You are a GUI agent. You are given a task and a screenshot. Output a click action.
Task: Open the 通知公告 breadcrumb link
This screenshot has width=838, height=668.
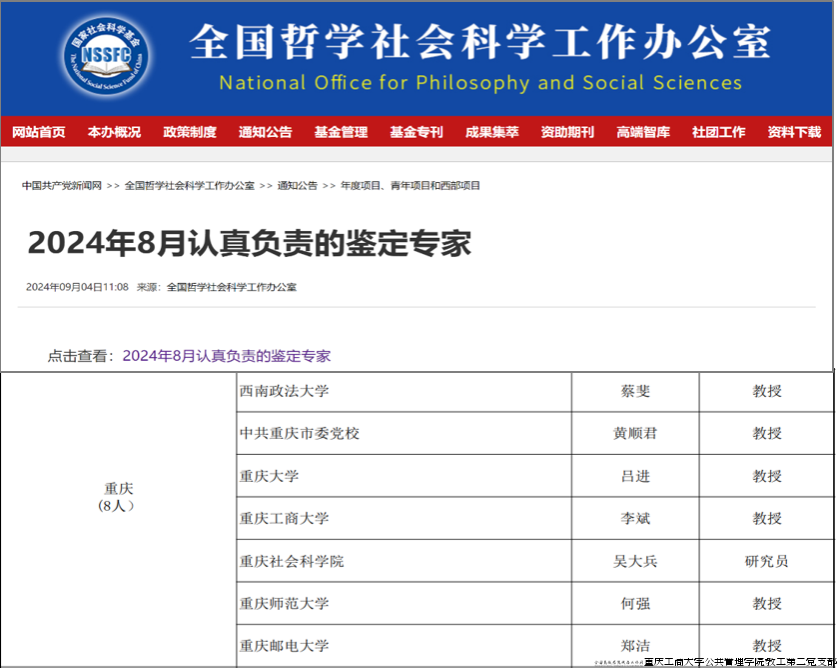[x=297, y=186]
